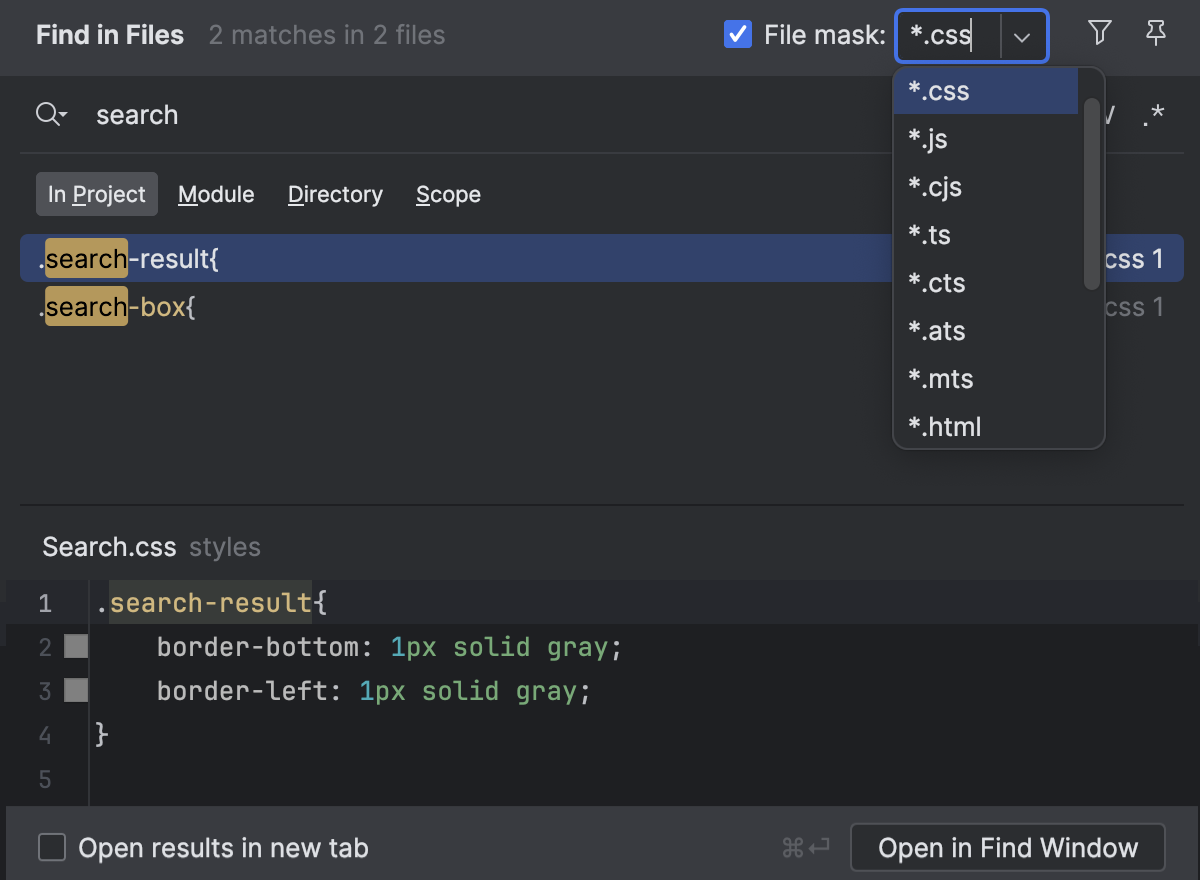The image size is (1200, 880).
Task: Check Open results in new tab
Action: pos(51,847)
